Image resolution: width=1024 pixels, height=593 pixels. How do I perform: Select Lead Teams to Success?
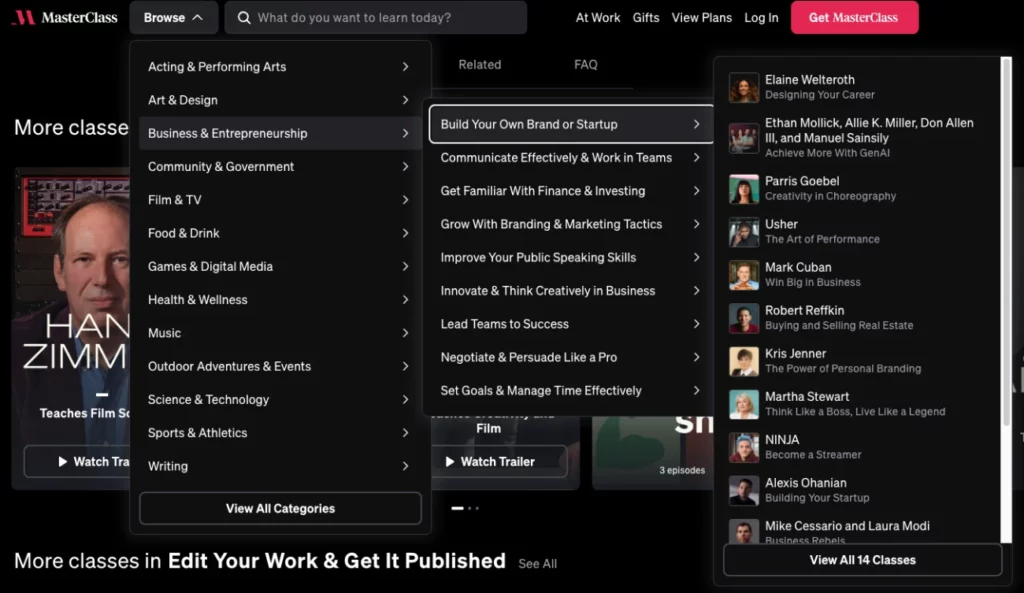(571, 324)
